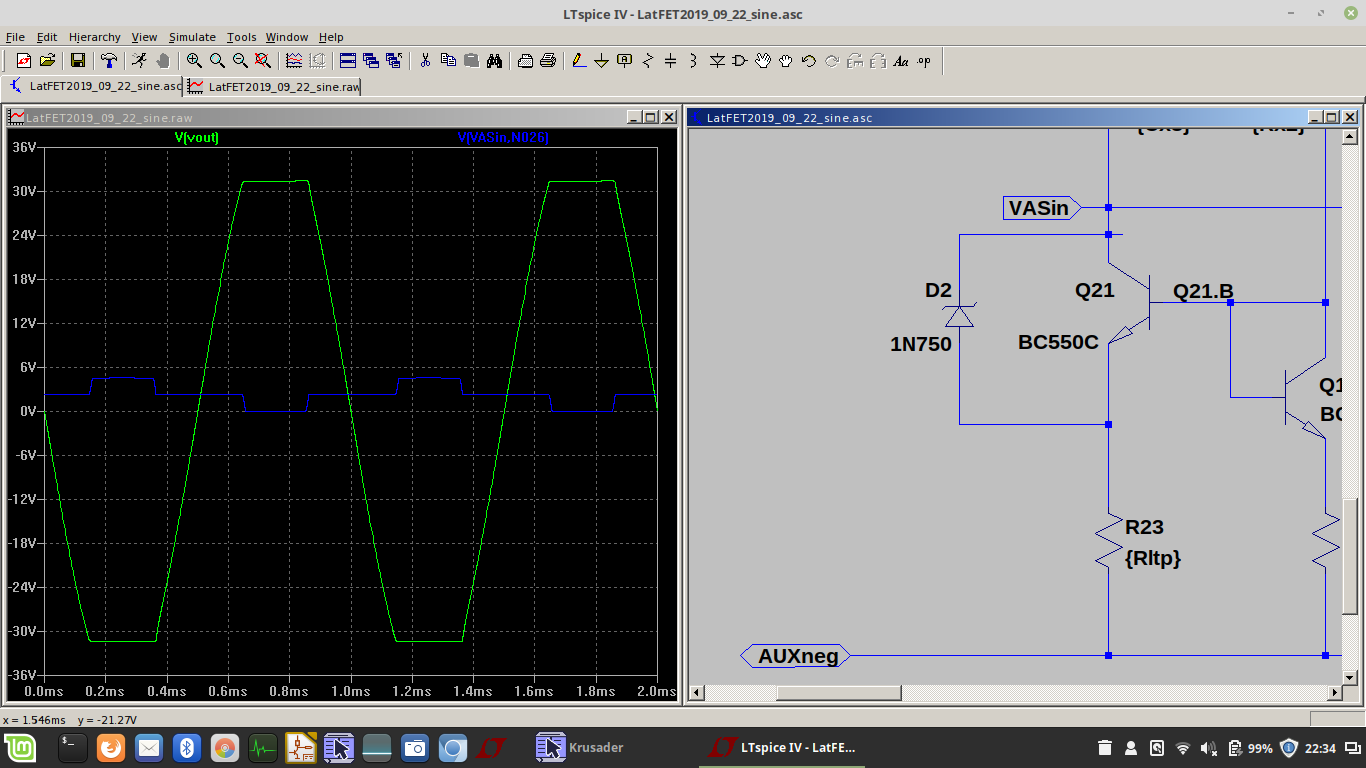
Task: Open the View menu
Action: coord(145,37)
